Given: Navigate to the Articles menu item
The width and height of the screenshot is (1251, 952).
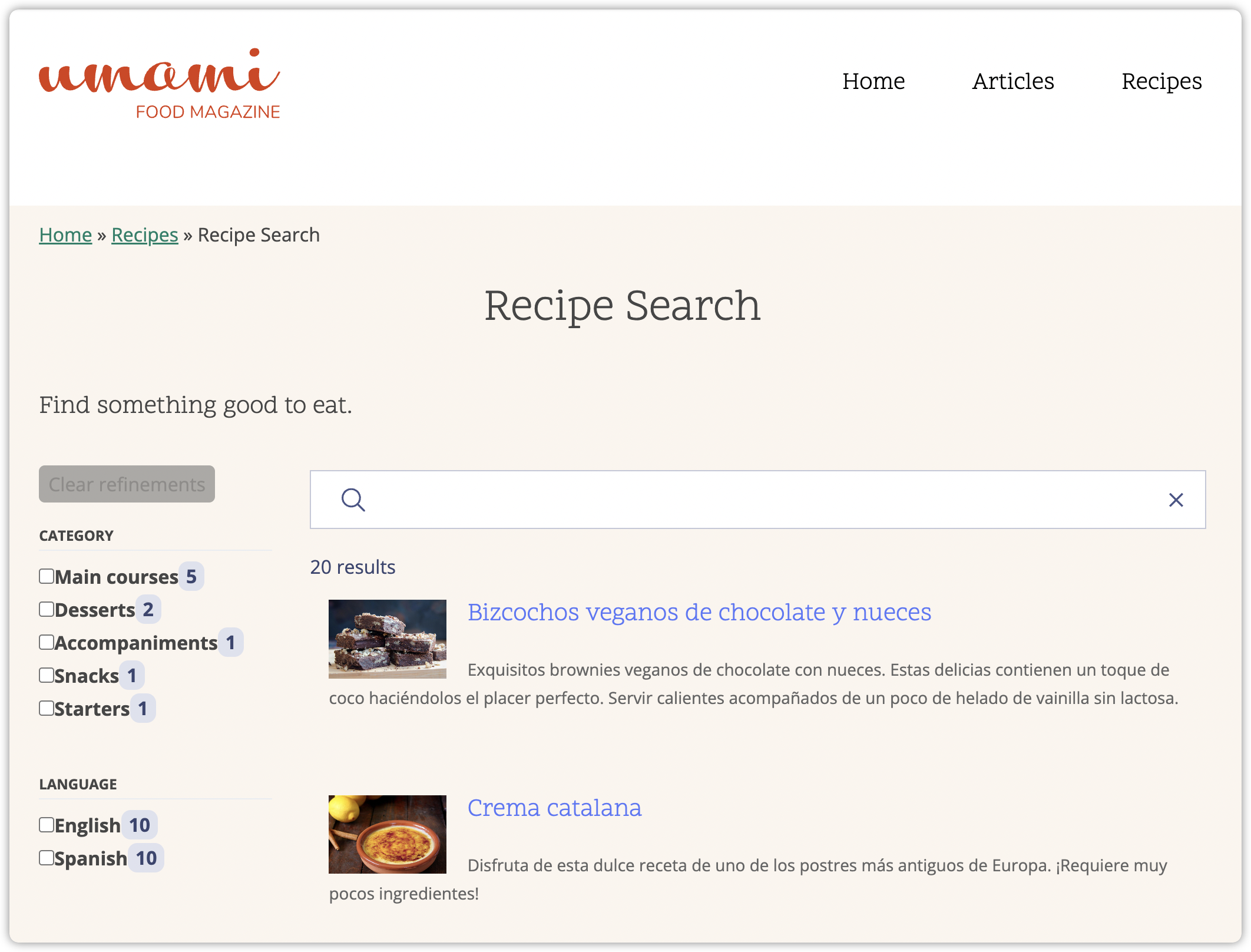Looking at the screenshot, I should click(x=1014, y=81).
